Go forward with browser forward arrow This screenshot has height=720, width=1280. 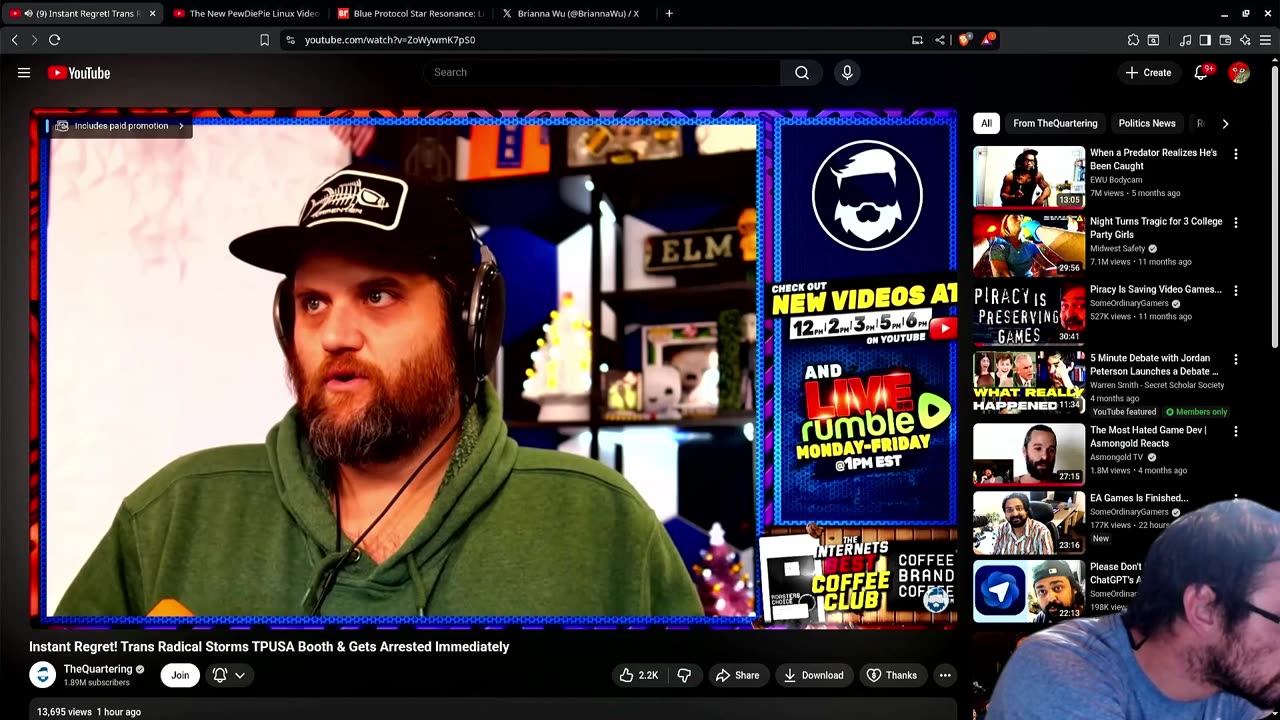click(x=34, y=40)
